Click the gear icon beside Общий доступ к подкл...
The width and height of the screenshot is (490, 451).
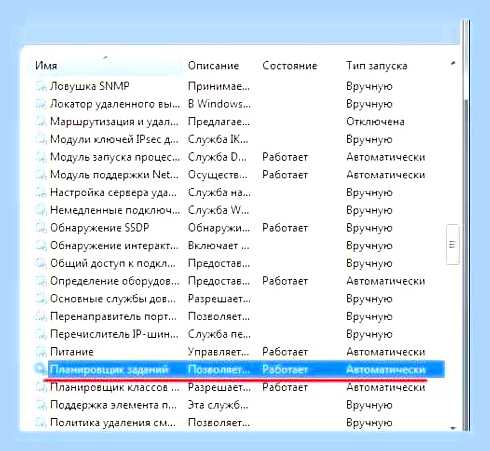tap(40, 263)
